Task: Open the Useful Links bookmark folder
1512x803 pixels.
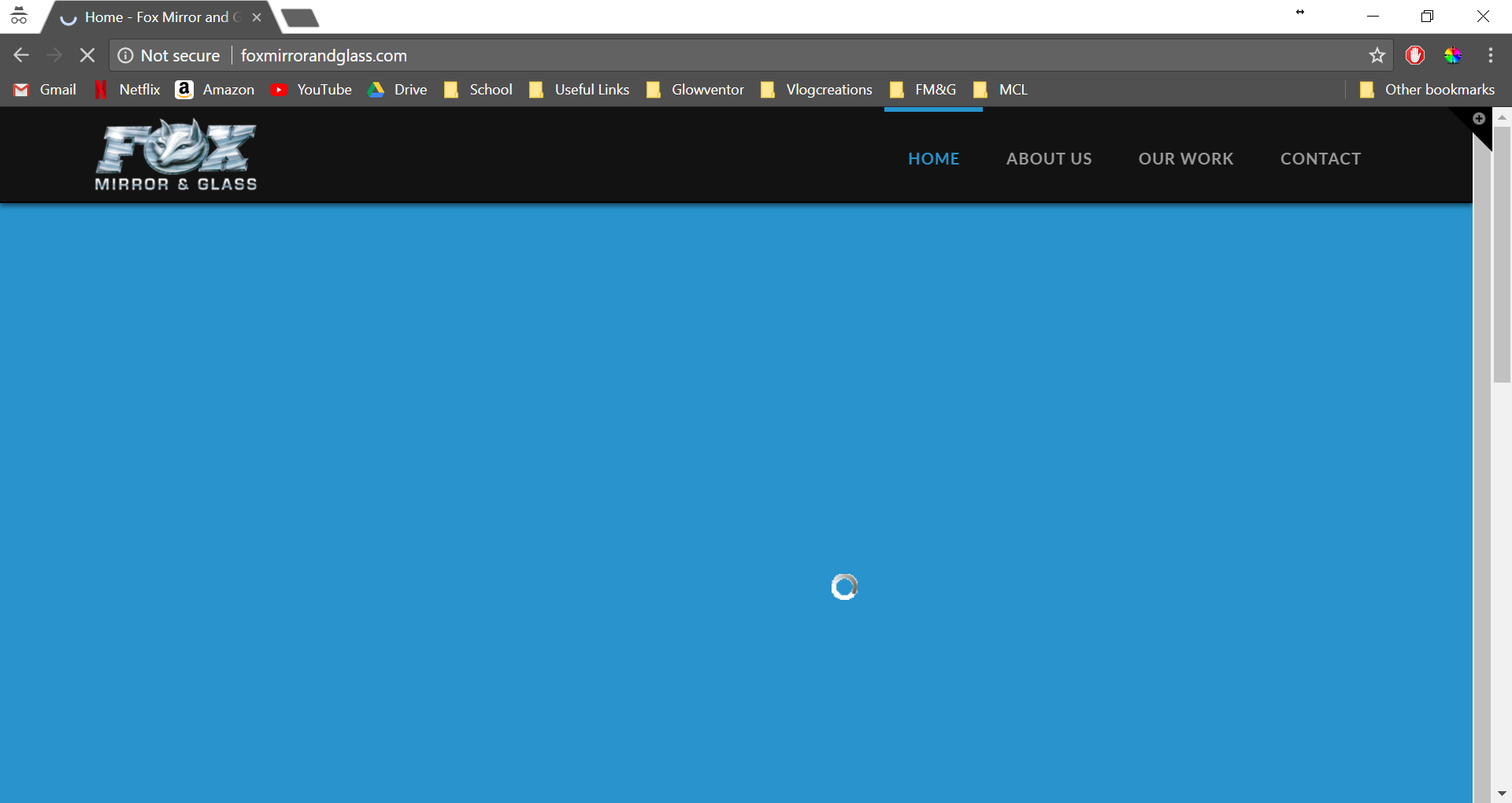Action: coord(579,90)
